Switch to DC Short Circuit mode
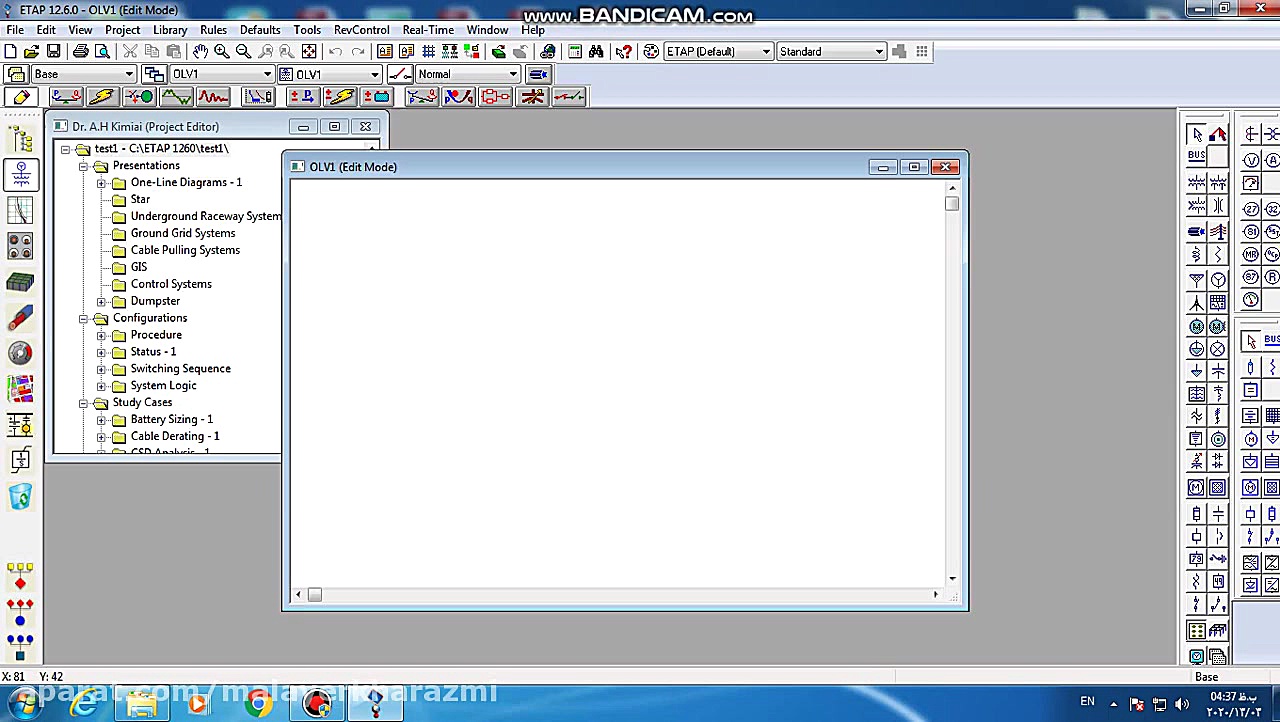The width and height of the screenshot is (1280, 722). pos(339,97)
